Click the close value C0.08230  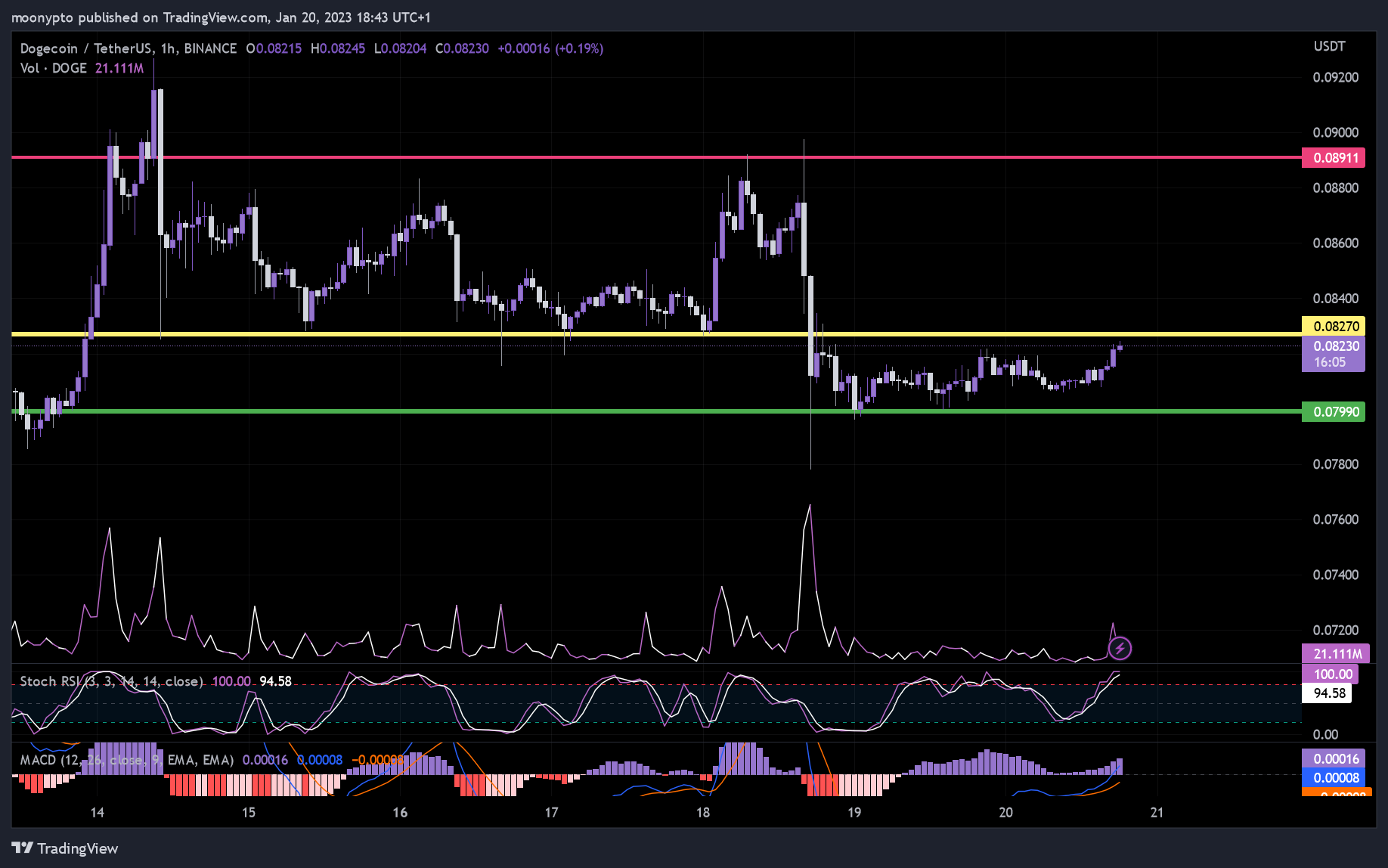[462, 48]
